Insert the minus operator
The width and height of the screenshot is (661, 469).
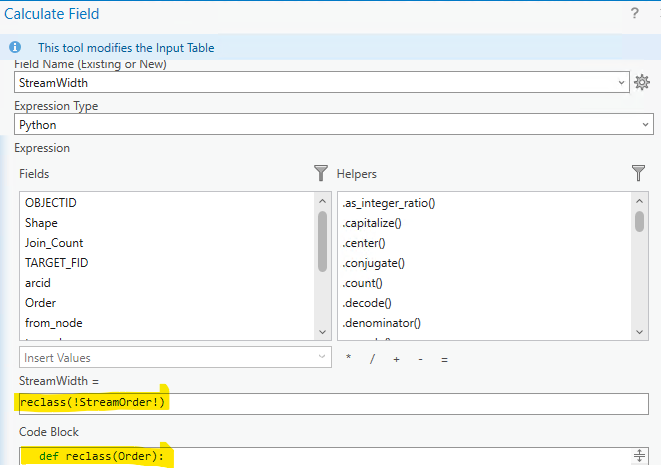point(420,358)
